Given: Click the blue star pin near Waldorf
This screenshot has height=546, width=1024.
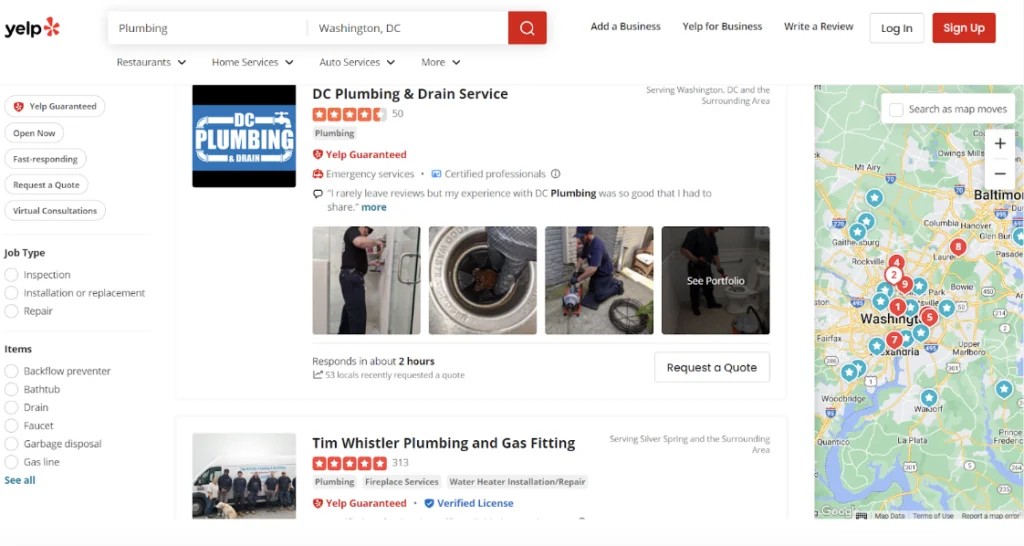Looking at the screenshot, I should coord(929,397).
